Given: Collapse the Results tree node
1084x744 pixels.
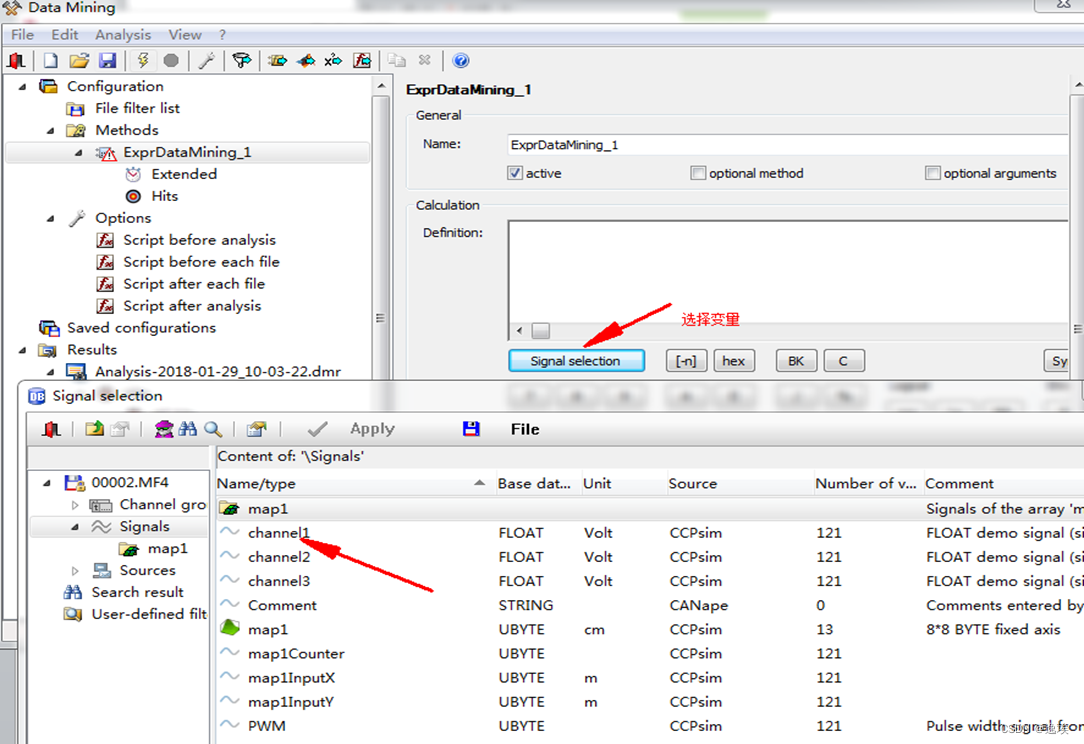Looking at the screenshot, I should tap(23, 350).
